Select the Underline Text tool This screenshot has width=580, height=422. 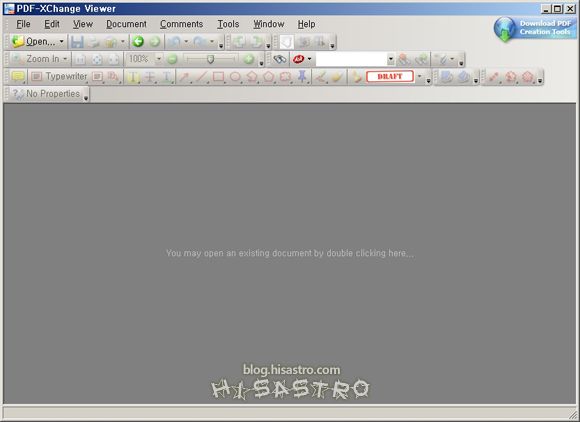pos(166,77)
